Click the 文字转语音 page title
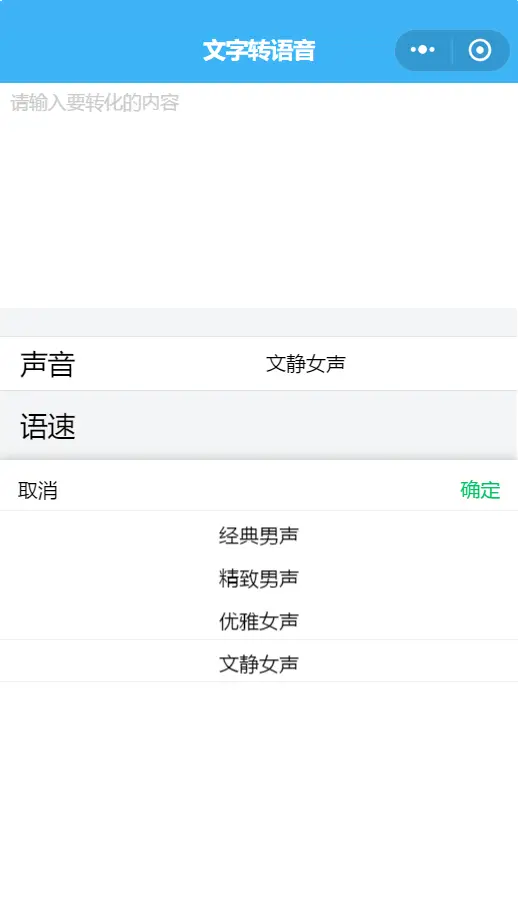 [259, 50]
